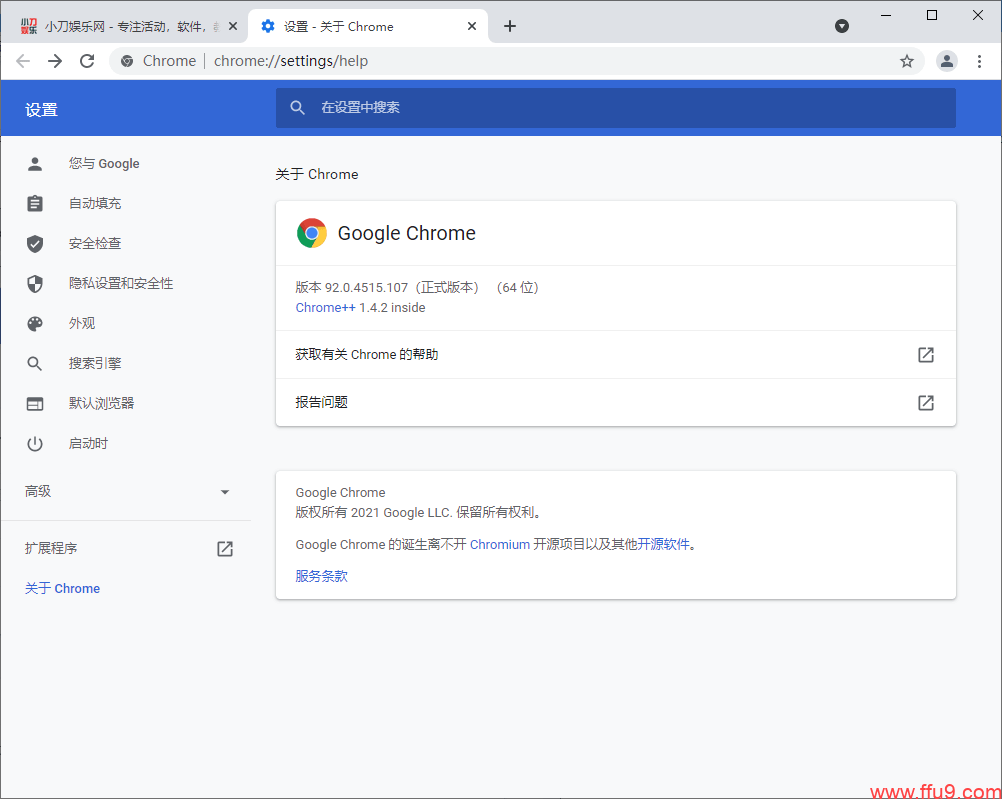Click the address bar URL chrome://settings/help

click(291, 61)
